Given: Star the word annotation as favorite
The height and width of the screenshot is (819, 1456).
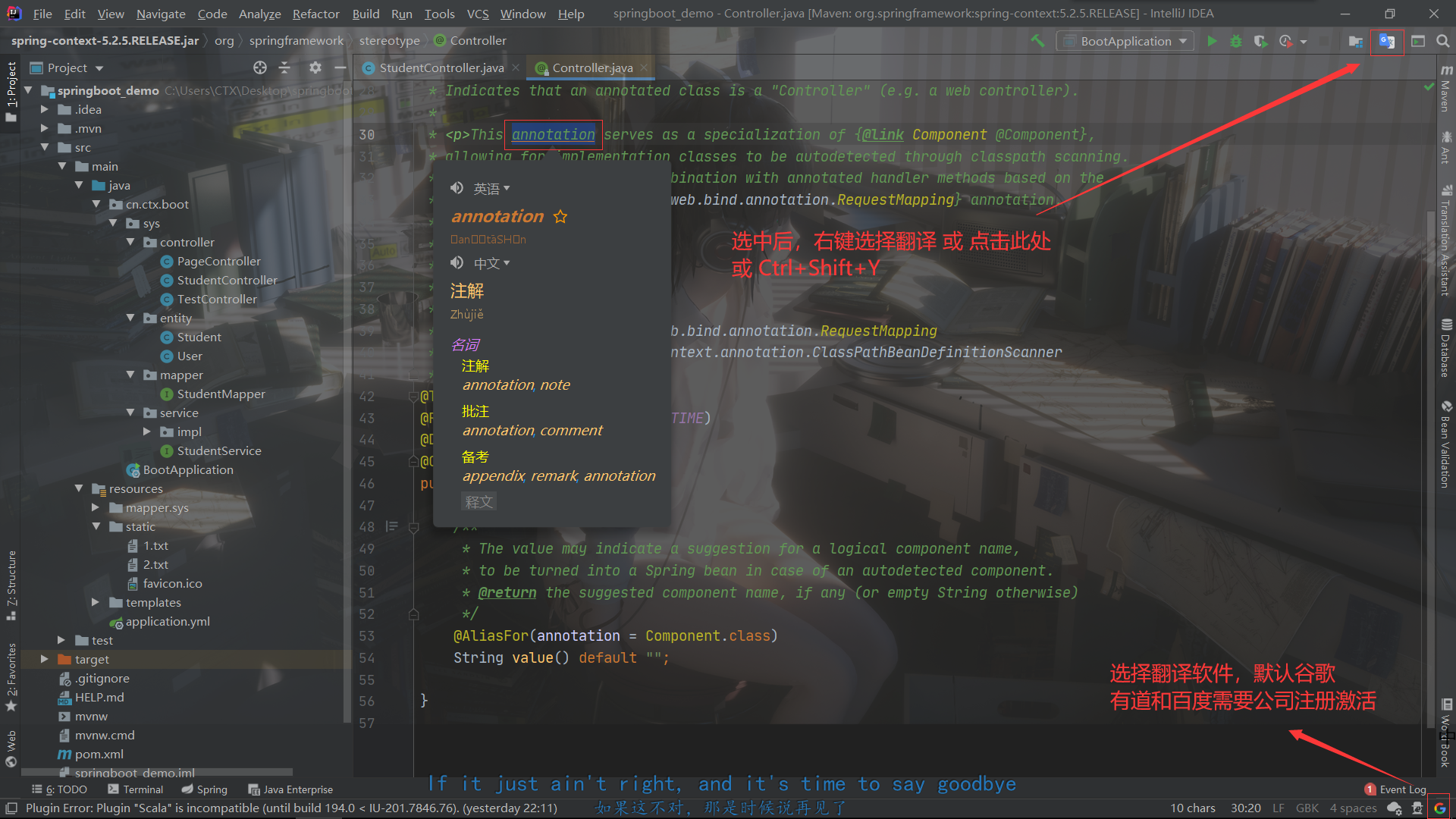Looking at the screenshot, I should 560,217.
